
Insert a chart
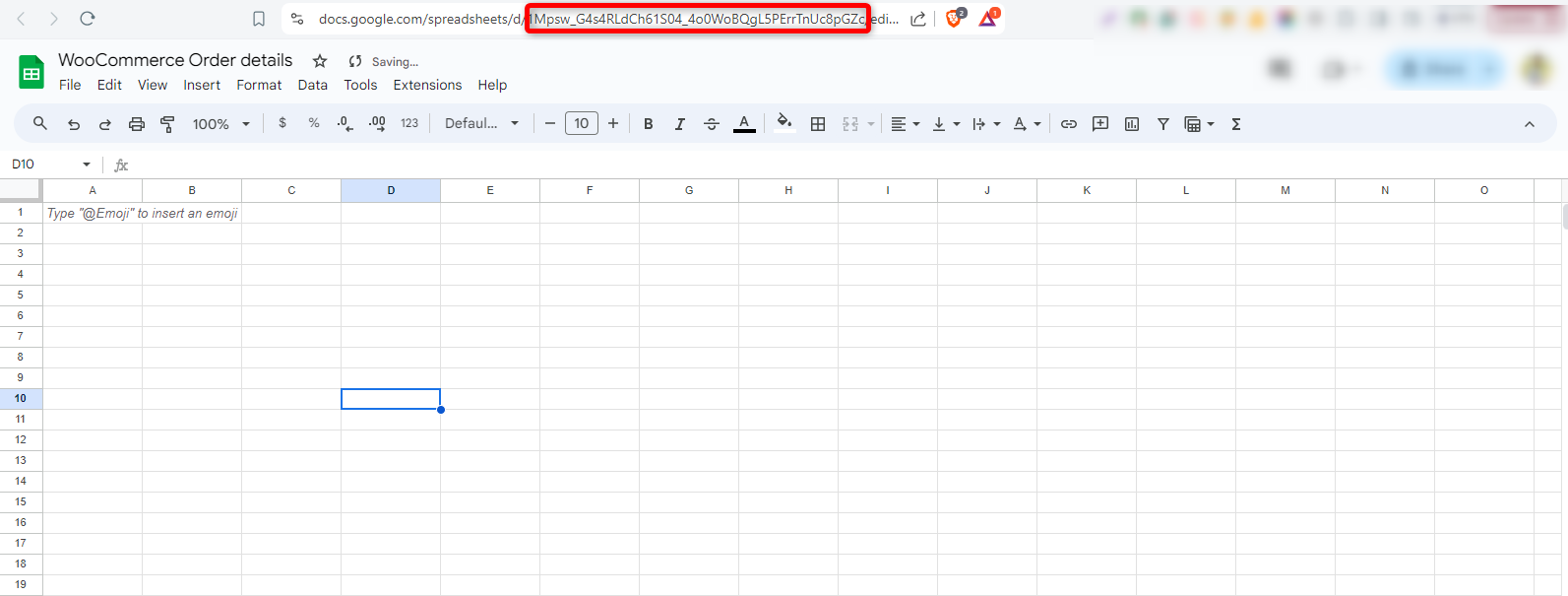[x=1132, y=123]
